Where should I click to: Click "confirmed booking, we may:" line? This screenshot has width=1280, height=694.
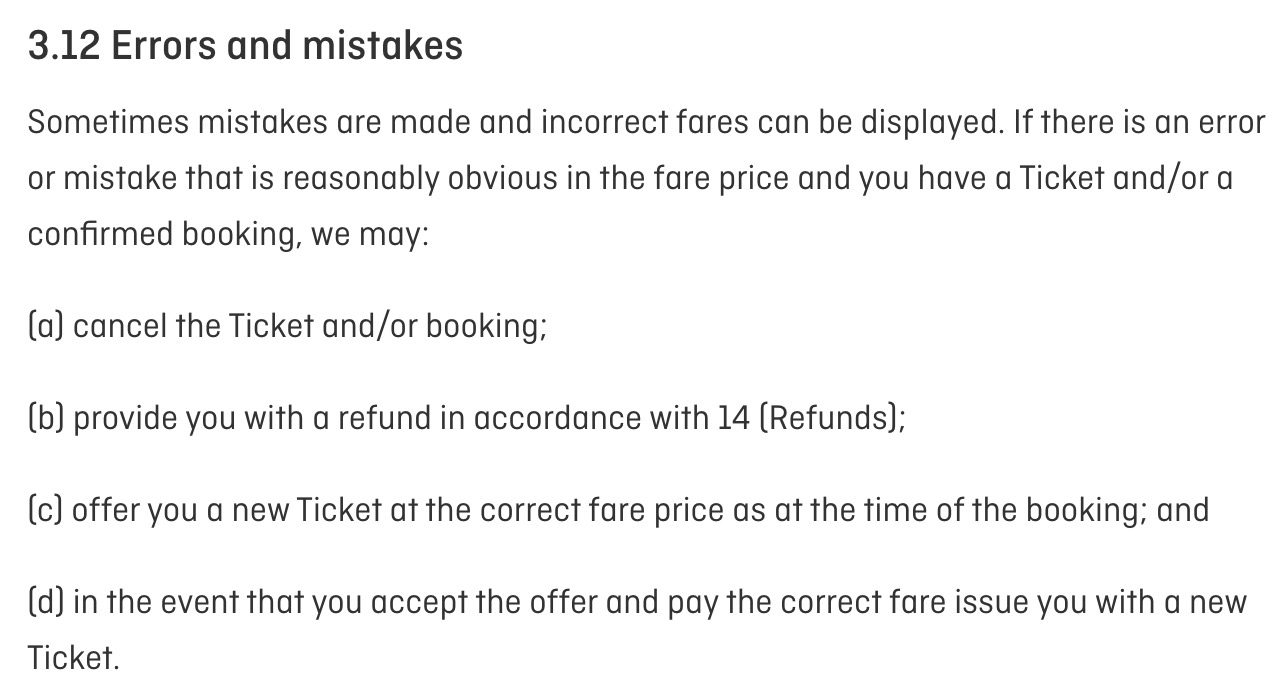[228, 235]
